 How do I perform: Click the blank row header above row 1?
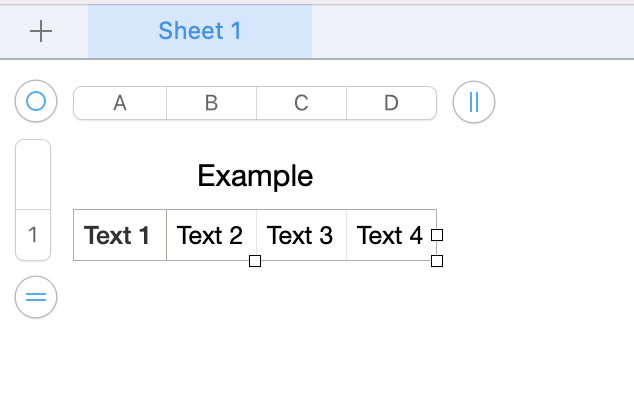pyautogui.click(x=33, y=175)
